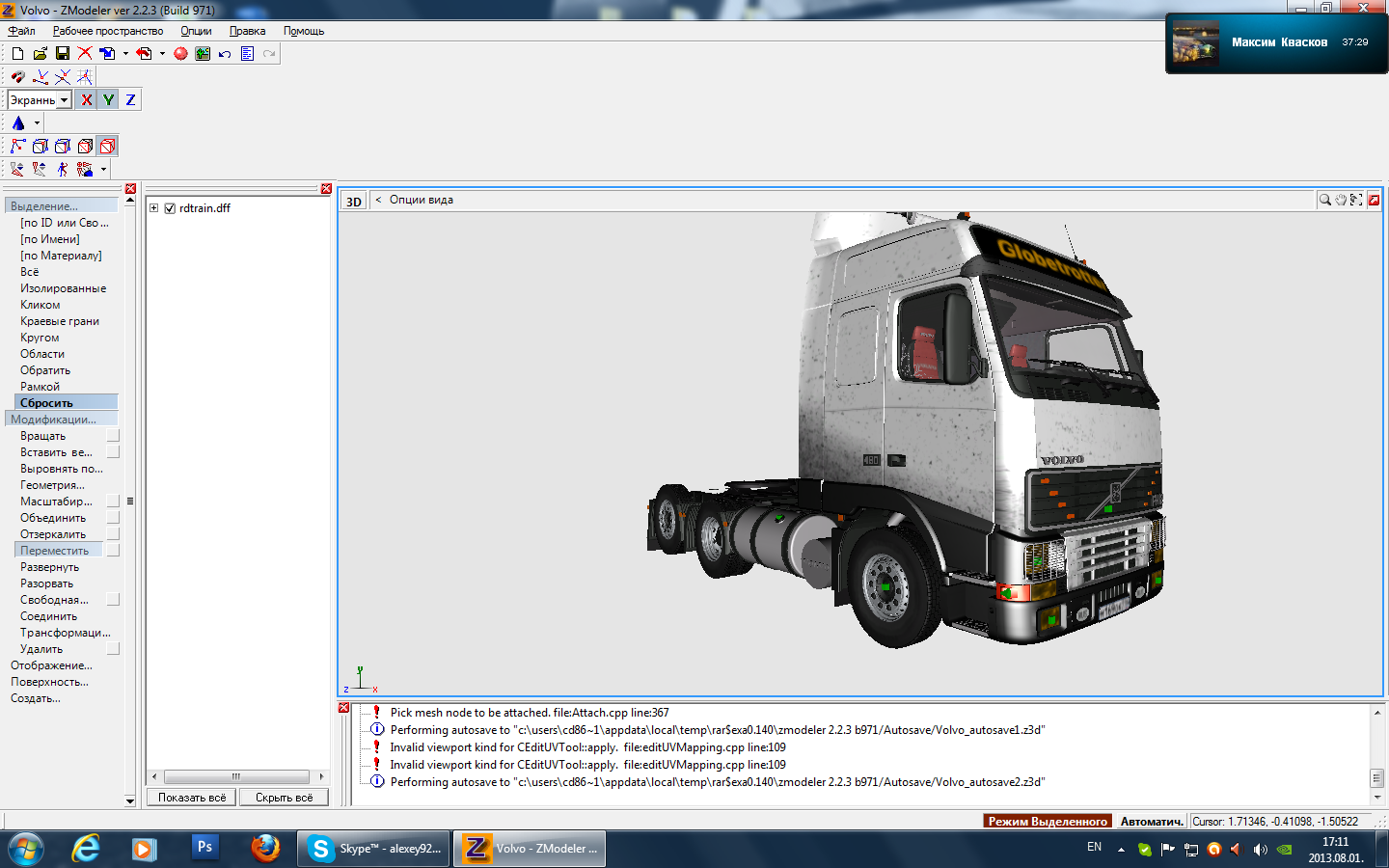The height and width of the screenshot is (868, 1389).
Task: Open the Опции menu
Action: click(196, 31)
